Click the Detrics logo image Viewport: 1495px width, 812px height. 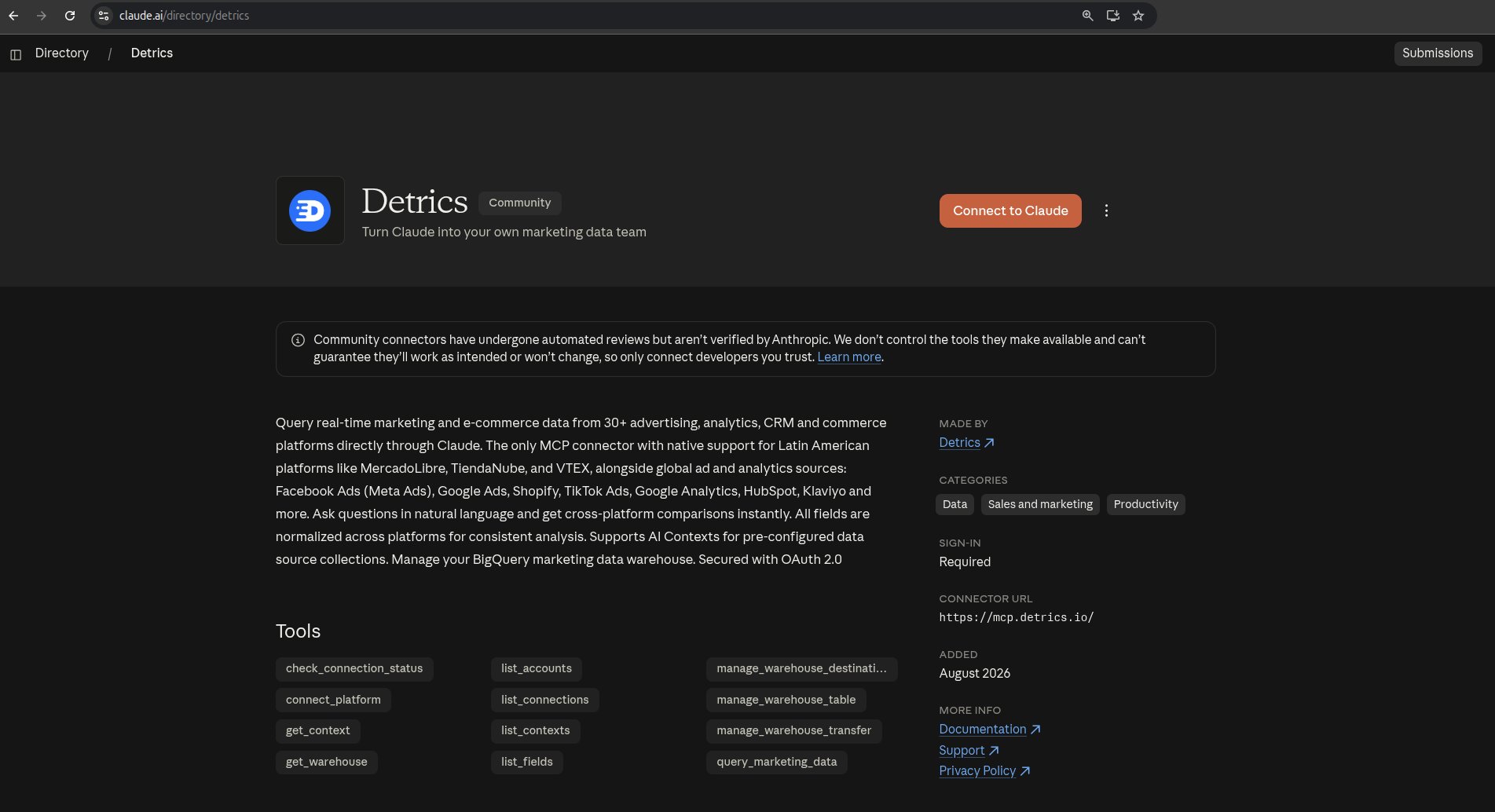(x=310, y=210)
